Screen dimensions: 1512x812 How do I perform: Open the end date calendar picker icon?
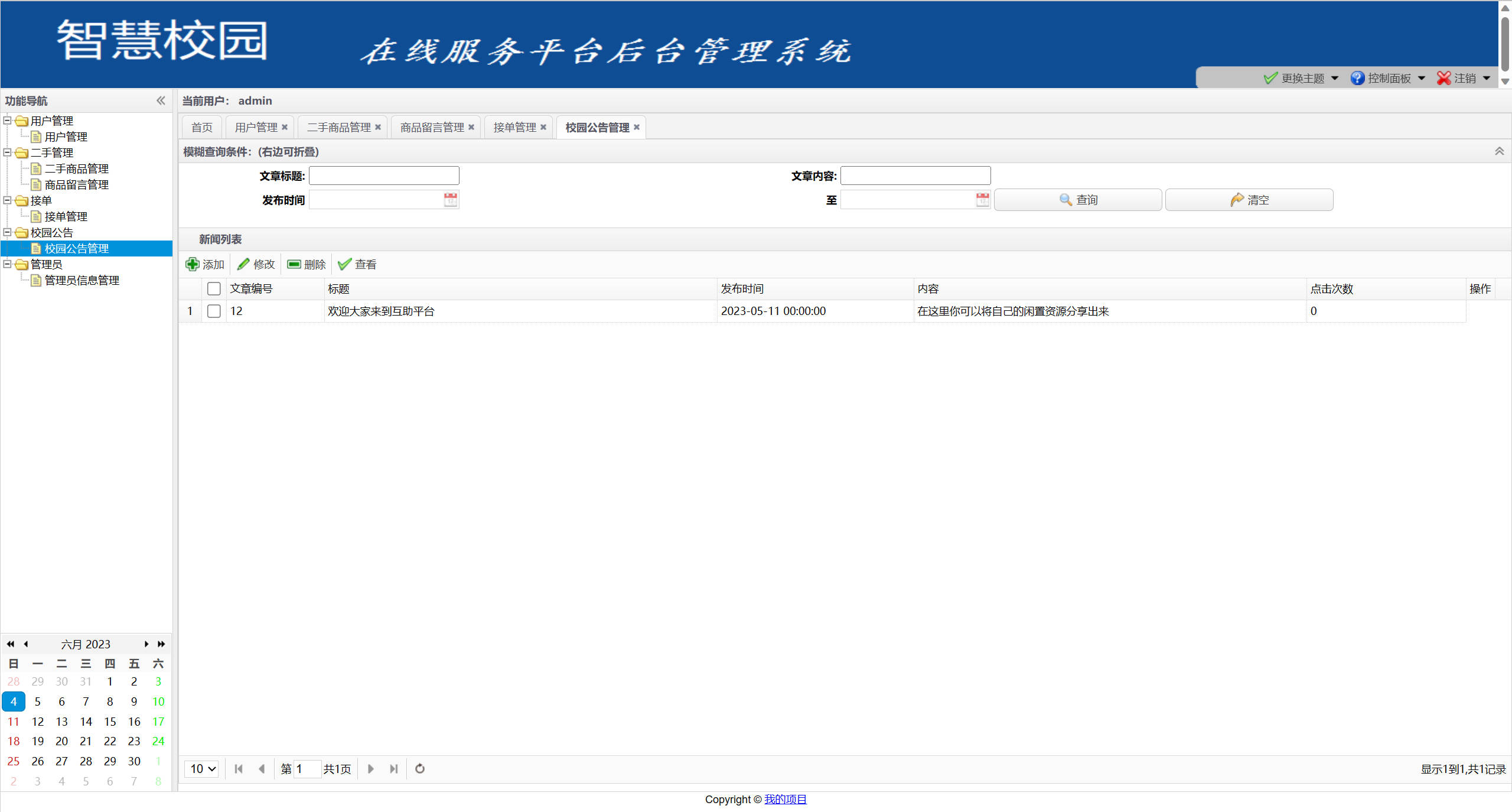982,200
